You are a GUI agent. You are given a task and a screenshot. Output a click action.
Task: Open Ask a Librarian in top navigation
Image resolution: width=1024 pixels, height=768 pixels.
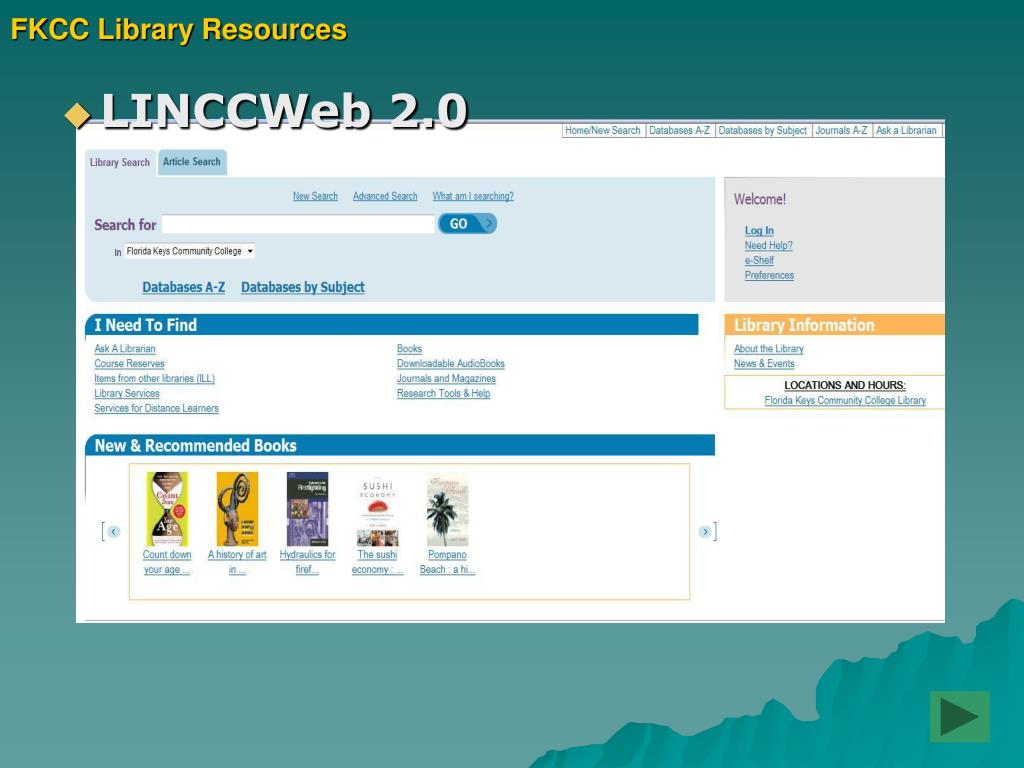click(x=906, y=131)
